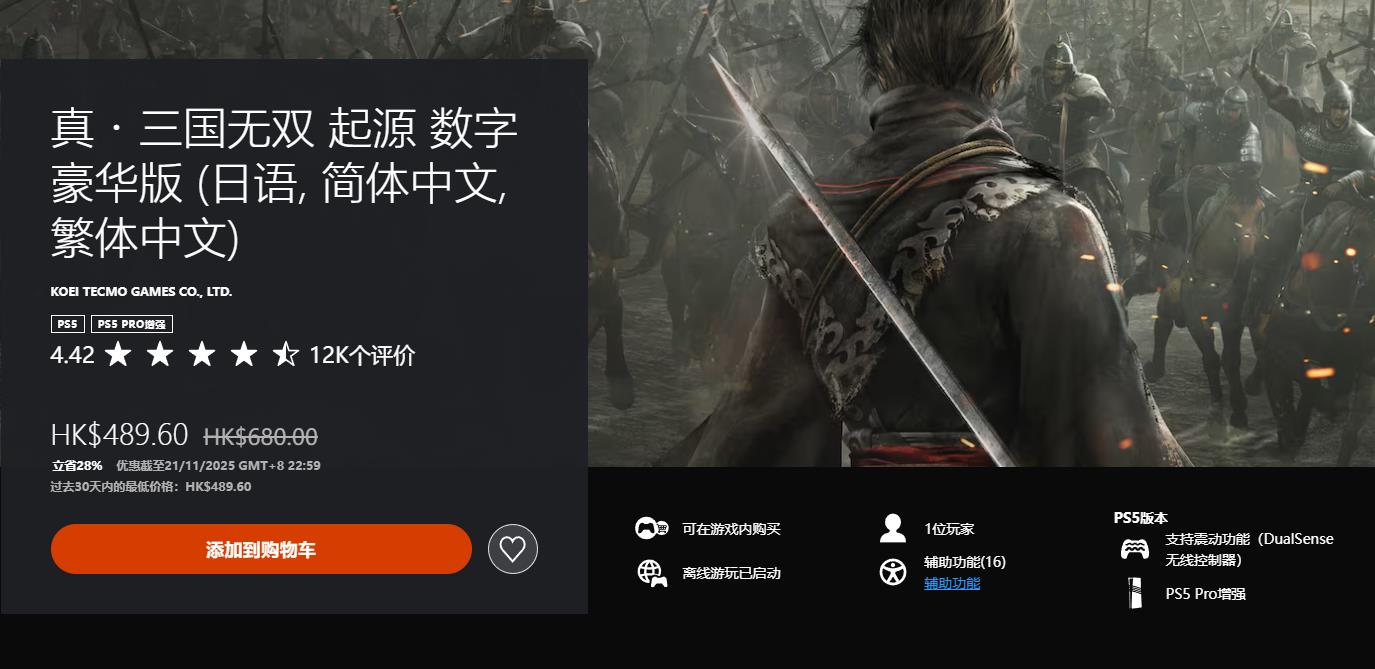Click 添加到购物车 add to cart button

pos(261,549)
